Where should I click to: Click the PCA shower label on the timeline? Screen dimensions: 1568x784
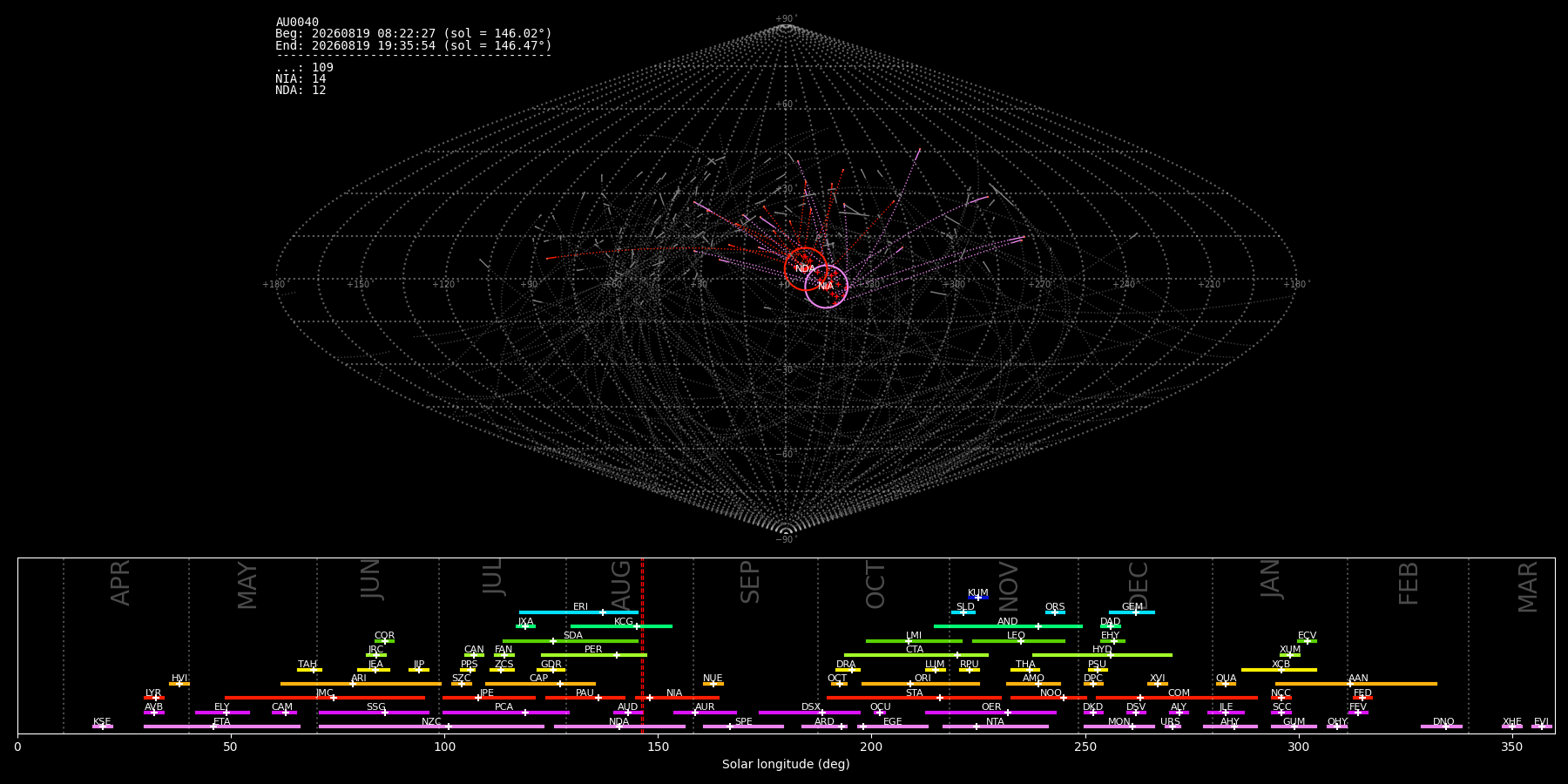[504, 707]
